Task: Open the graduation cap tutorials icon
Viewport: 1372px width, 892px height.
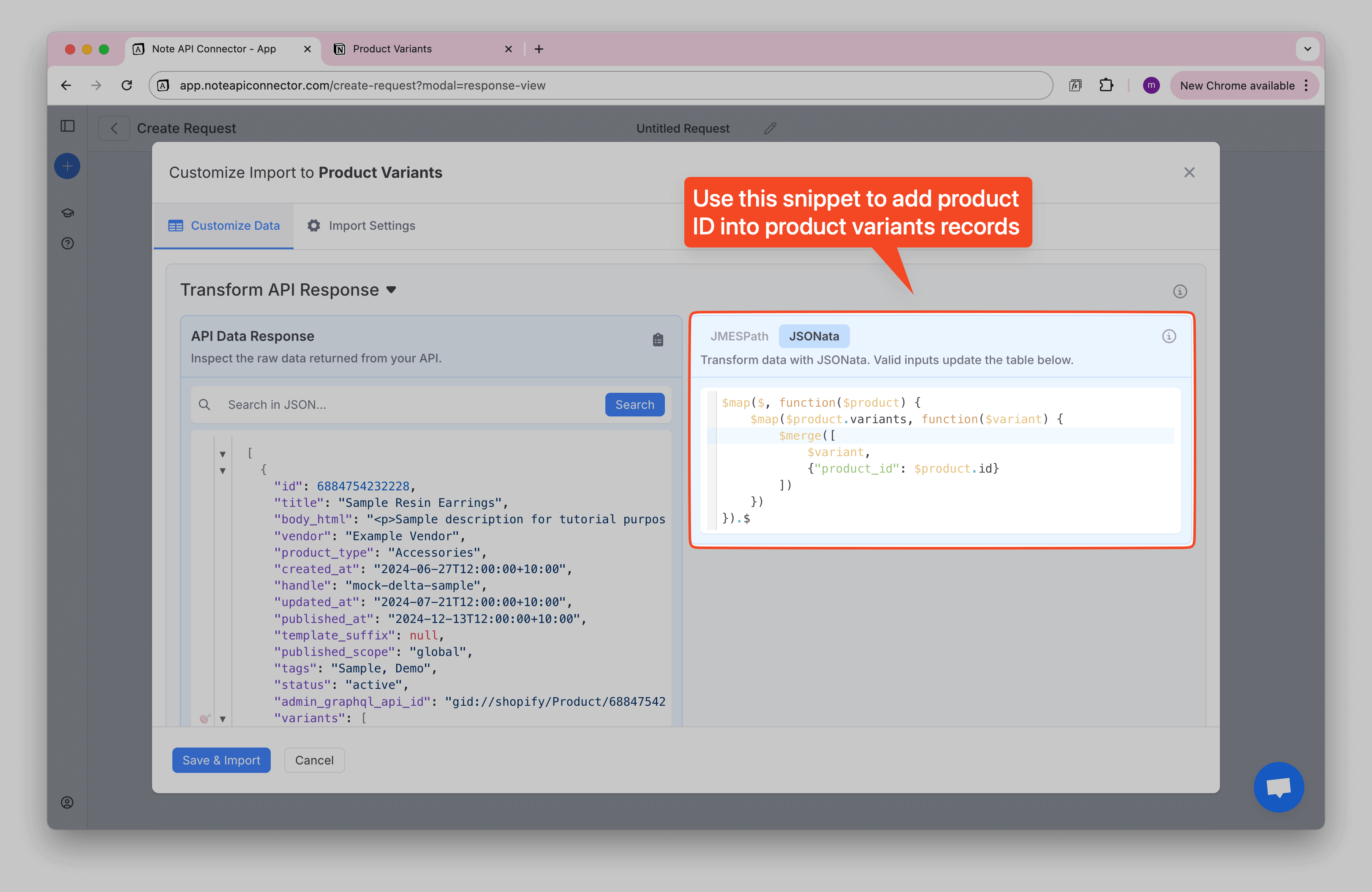Action: click(x=68, y=213)
